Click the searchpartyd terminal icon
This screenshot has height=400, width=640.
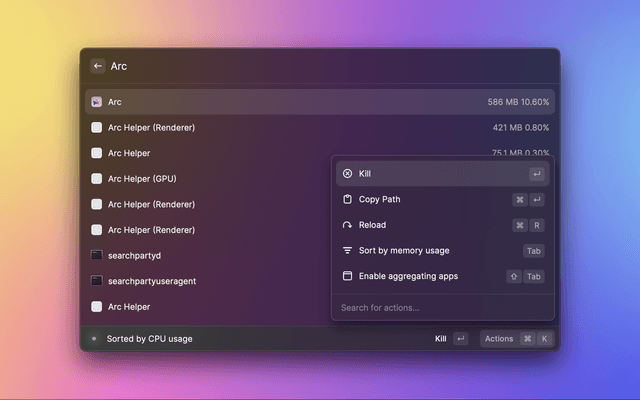click(96, 256)
